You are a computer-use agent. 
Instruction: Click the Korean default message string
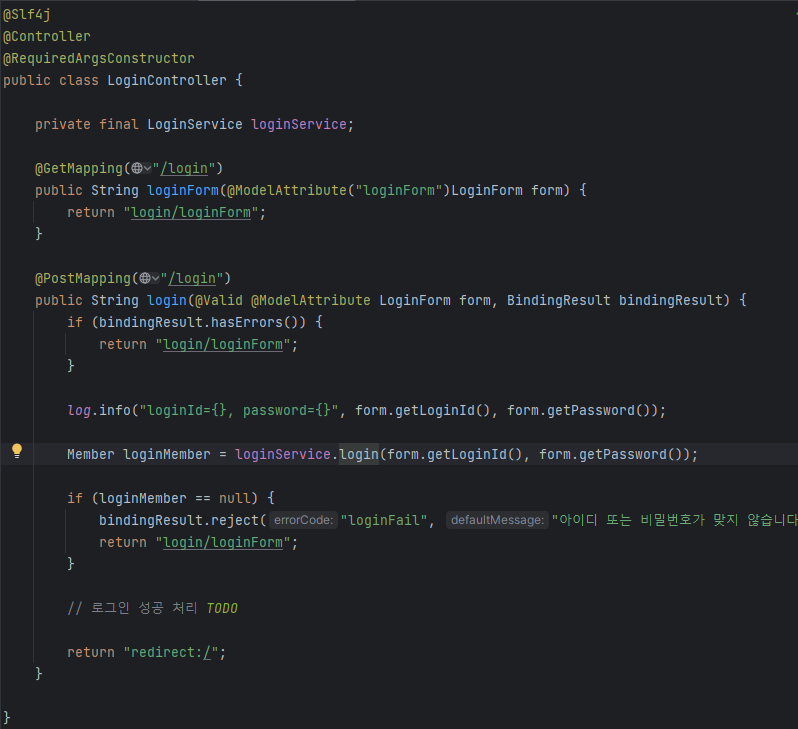(x=675, y=520)
